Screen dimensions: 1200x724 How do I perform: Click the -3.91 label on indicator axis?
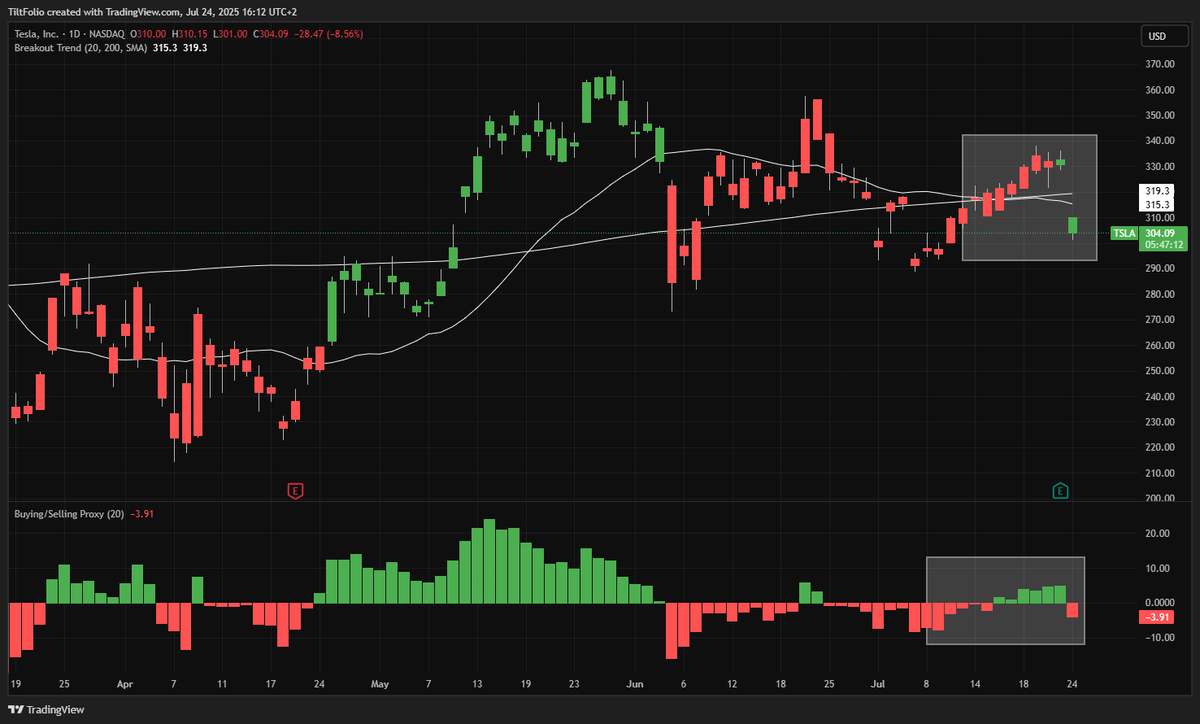1157,617
